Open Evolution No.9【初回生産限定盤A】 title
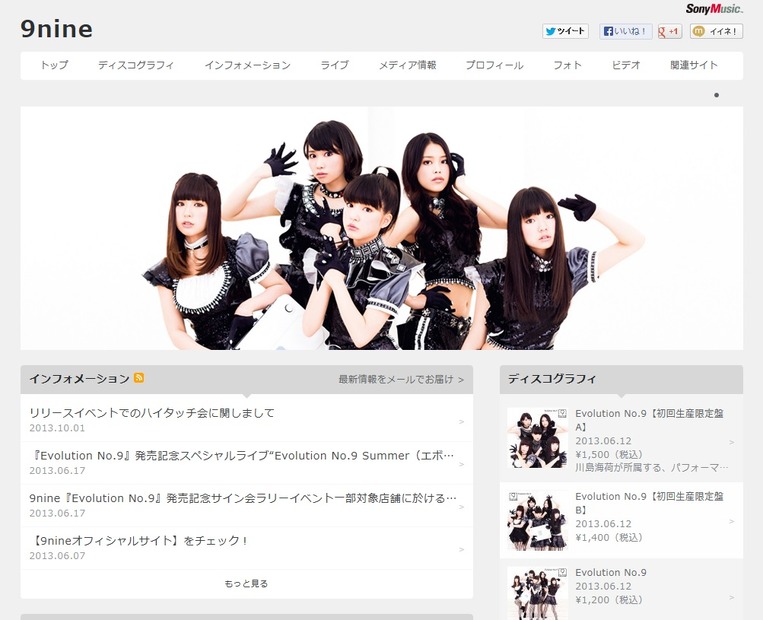Screen dimensions: 763x620 650,420
